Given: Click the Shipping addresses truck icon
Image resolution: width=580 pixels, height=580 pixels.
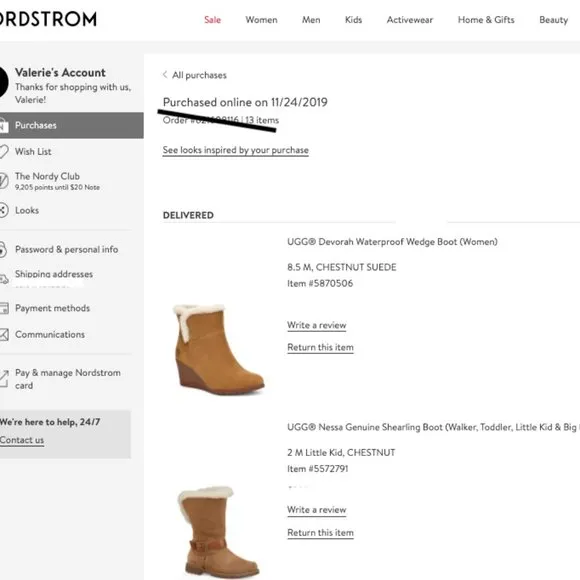Looking at the screenshot, I should 4,279.
